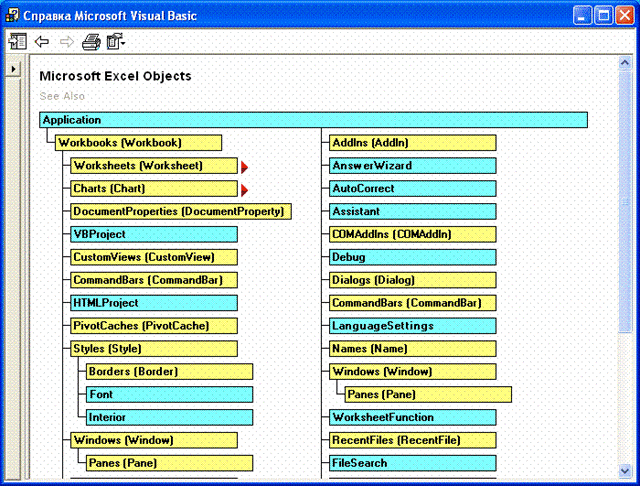
Task: Expand red arrow next to Charts (Chart)
Action: coord(244,190)
